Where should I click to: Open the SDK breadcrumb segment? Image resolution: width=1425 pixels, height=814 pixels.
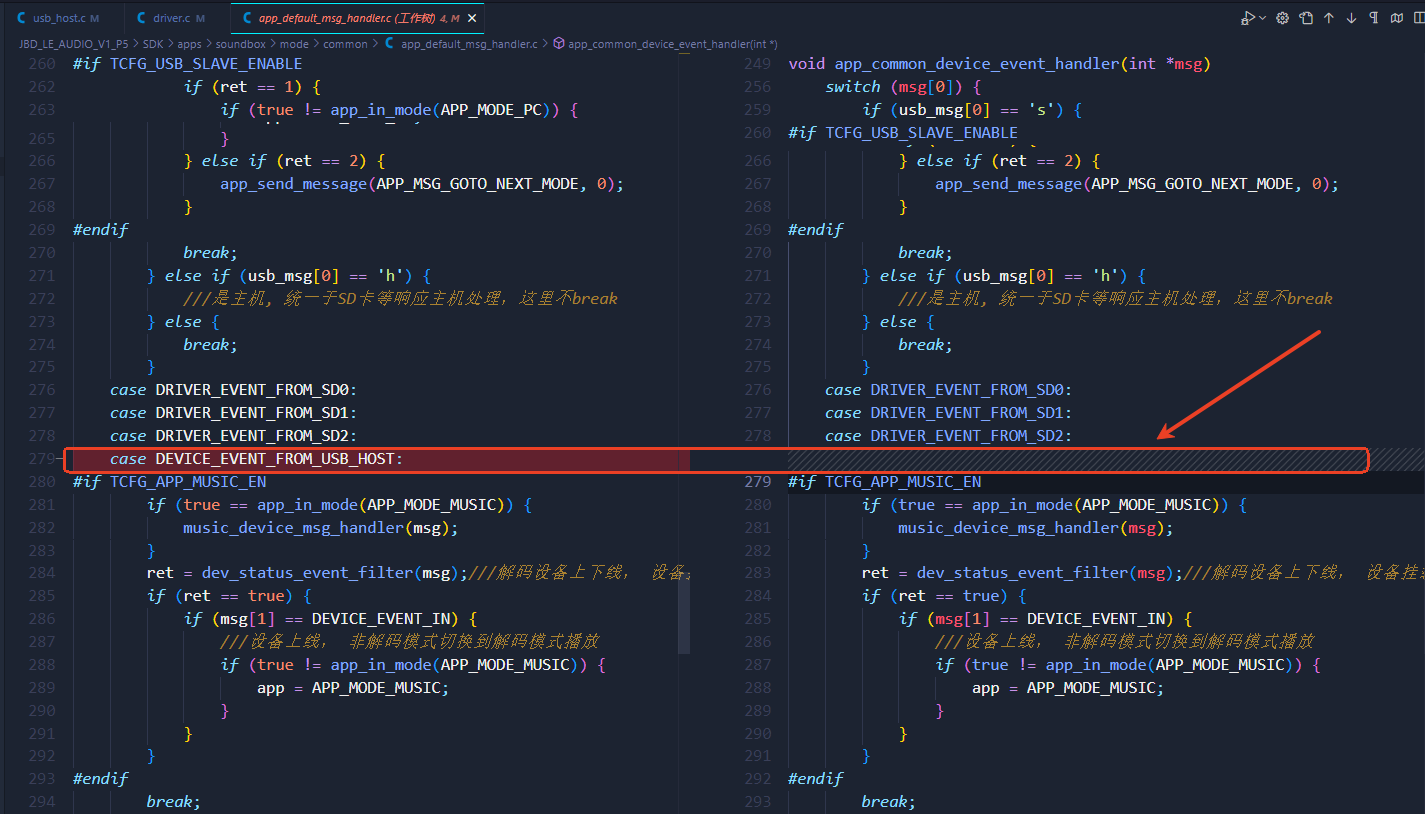pos(153,44)
